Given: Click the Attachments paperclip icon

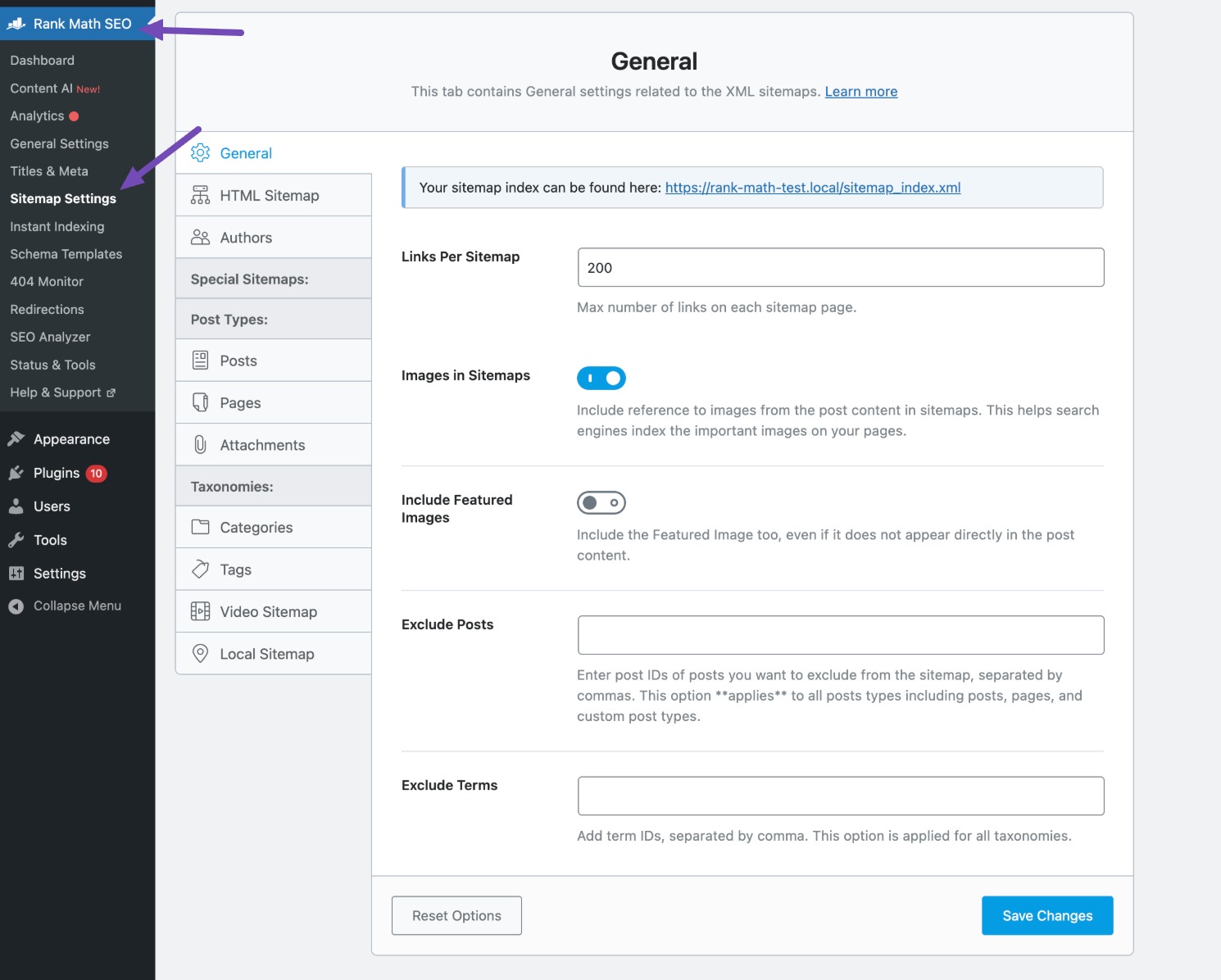Looking at the screenshot, I should pyautogui.click(x=200, y=445).
